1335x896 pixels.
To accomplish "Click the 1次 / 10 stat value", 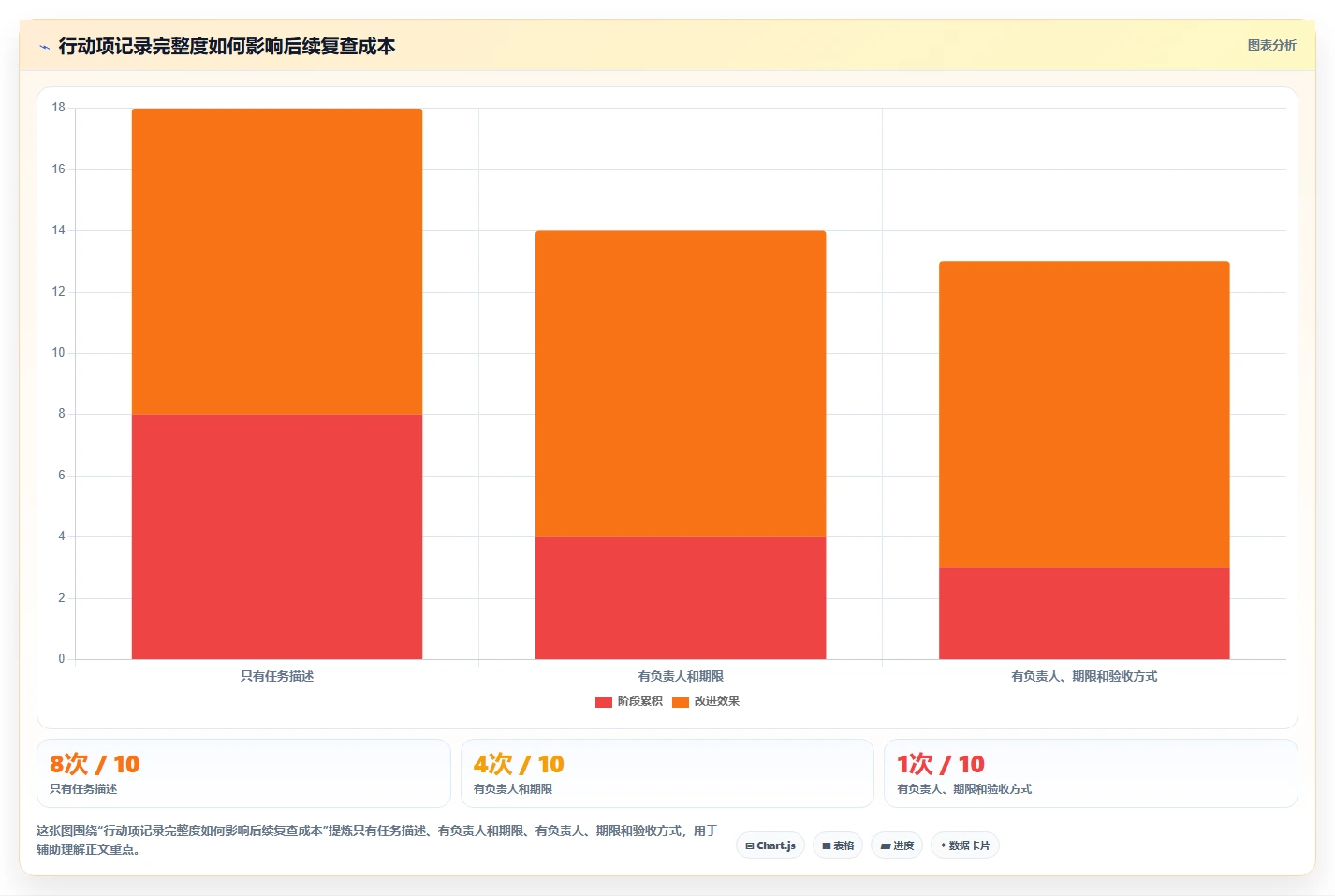I will click(x=941, y=764).
